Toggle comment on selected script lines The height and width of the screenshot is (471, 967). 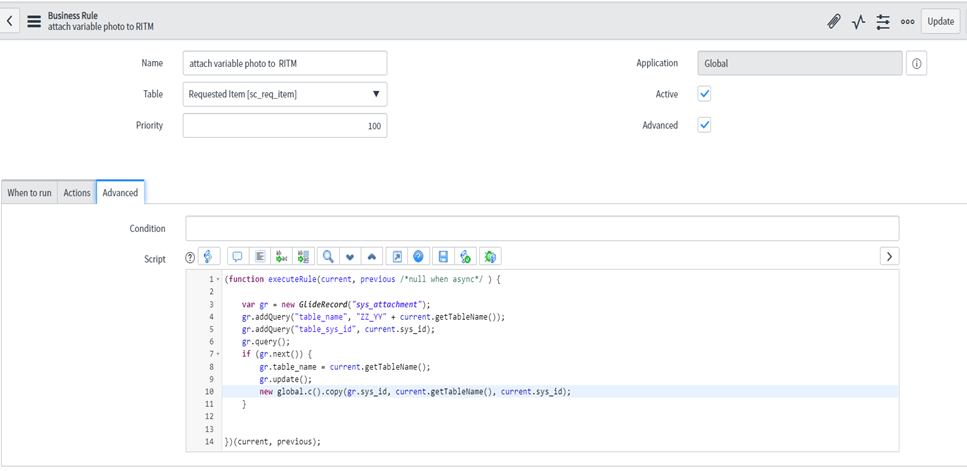237,256
